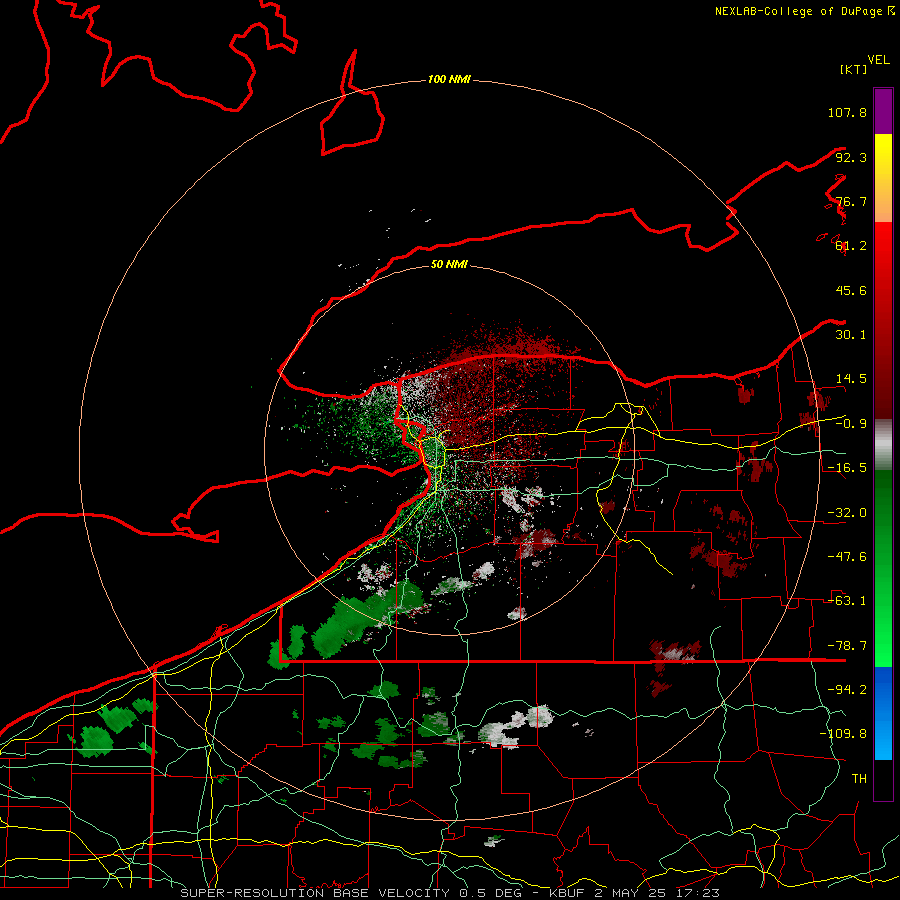Click the blue segment of the color bar

pos(883,713)
